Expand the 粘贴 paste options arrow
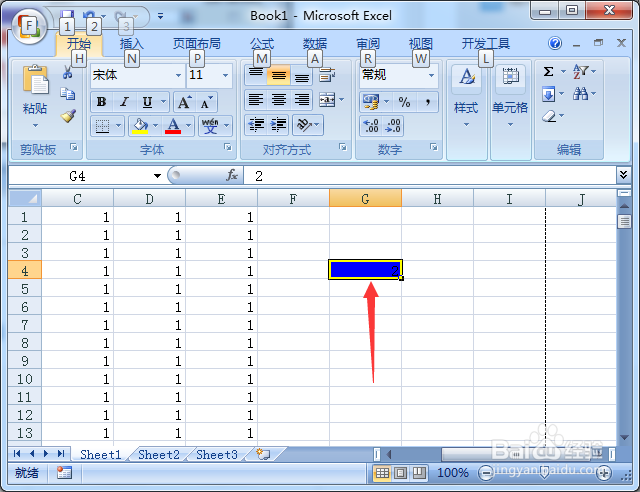 pyautogui.click(x=36, y=125)
